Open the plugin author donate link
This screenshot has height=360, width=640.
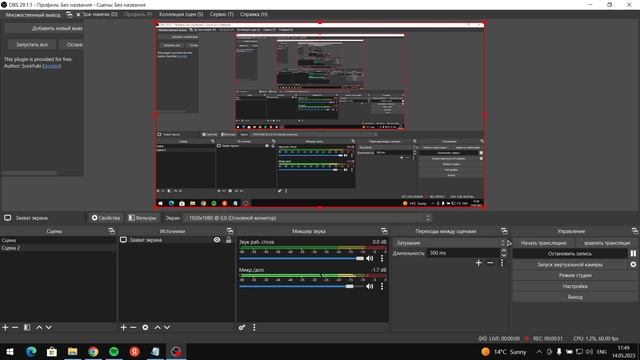pos(51,66)
